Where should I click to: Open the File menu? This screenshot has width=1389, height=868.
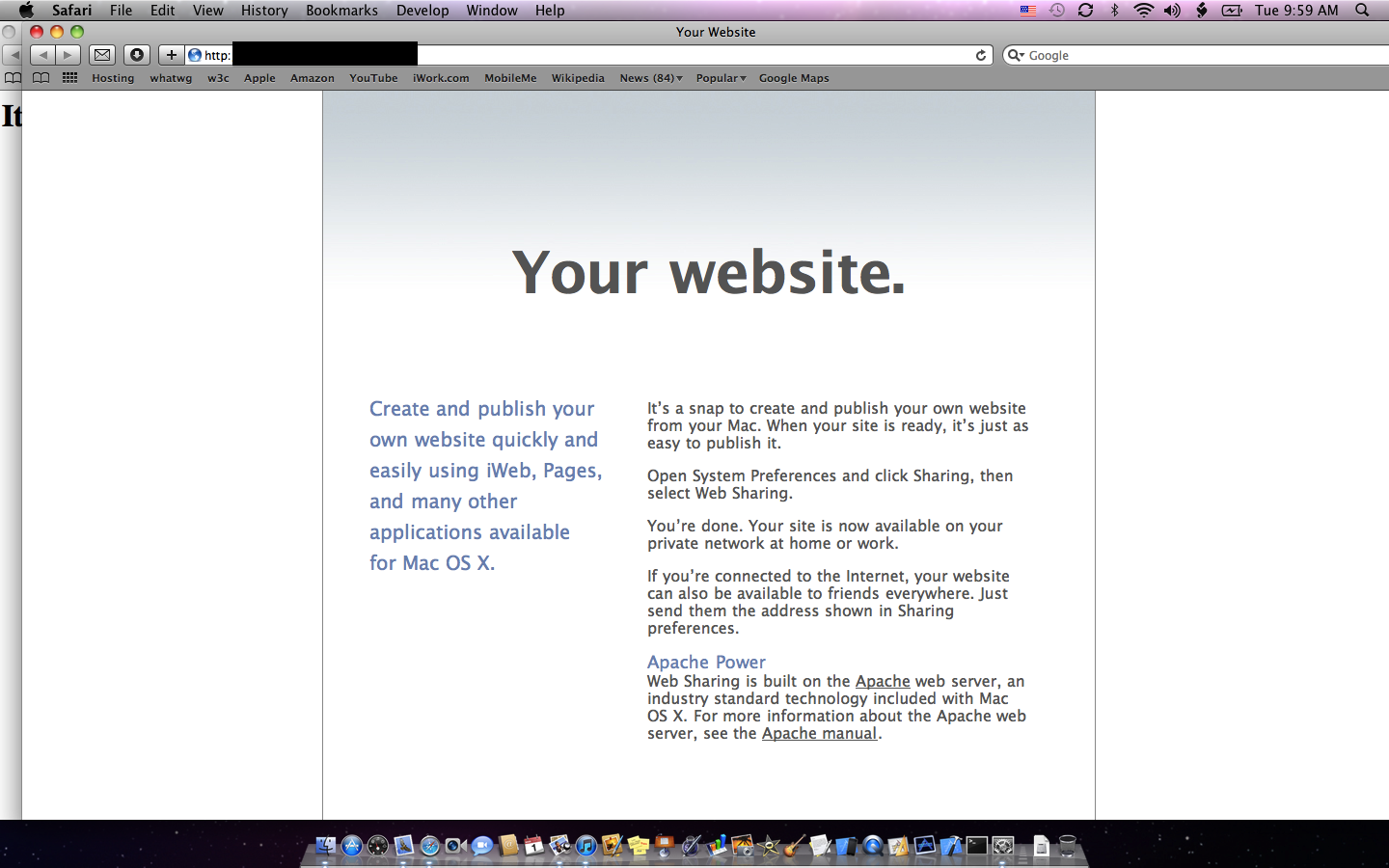pyautogui.click(x=121, y=10)
